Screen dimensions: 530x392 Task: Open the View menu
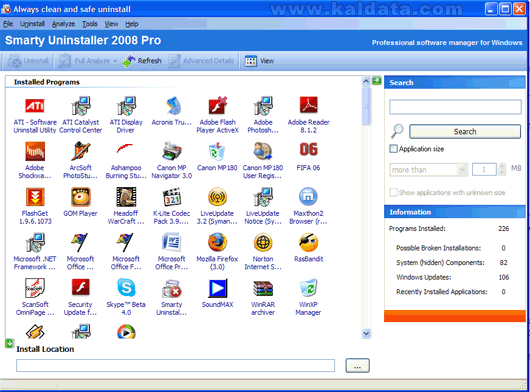[111, 24]
